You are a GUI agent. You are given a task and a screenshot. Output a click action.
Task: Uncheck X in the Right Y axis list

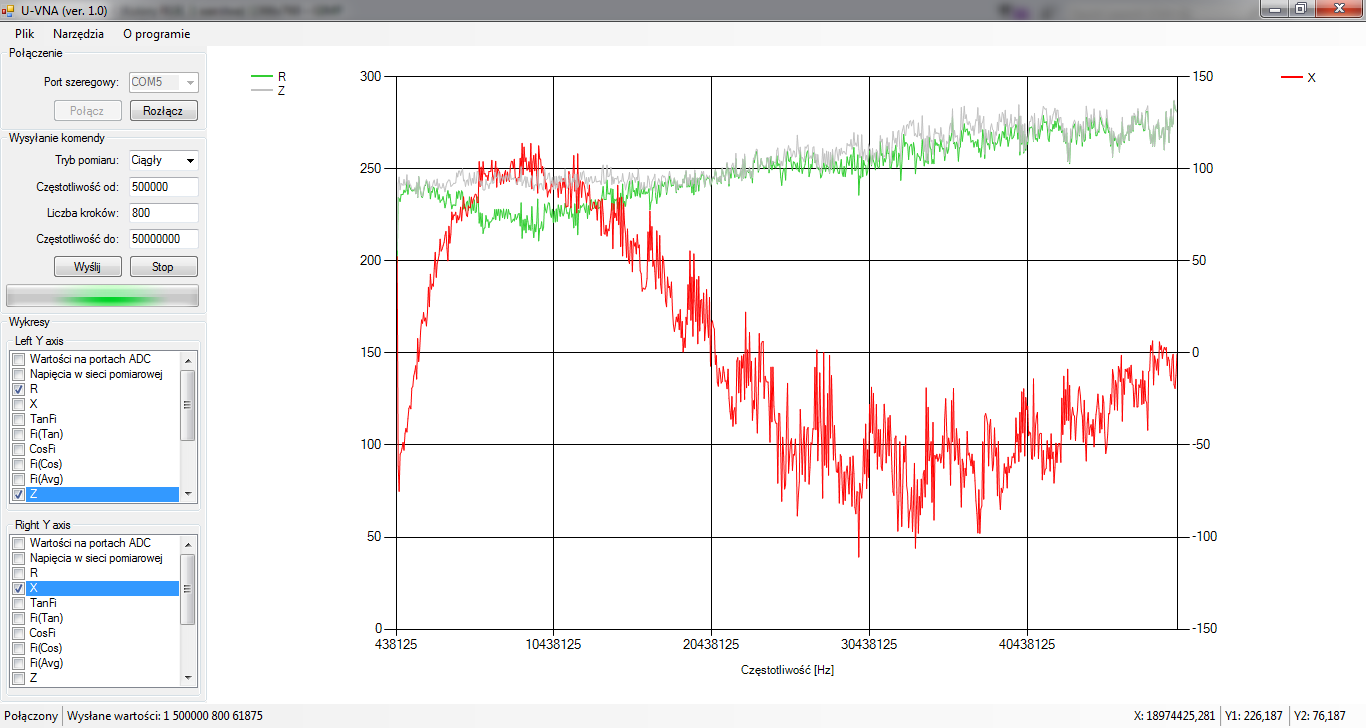point(18,588)
